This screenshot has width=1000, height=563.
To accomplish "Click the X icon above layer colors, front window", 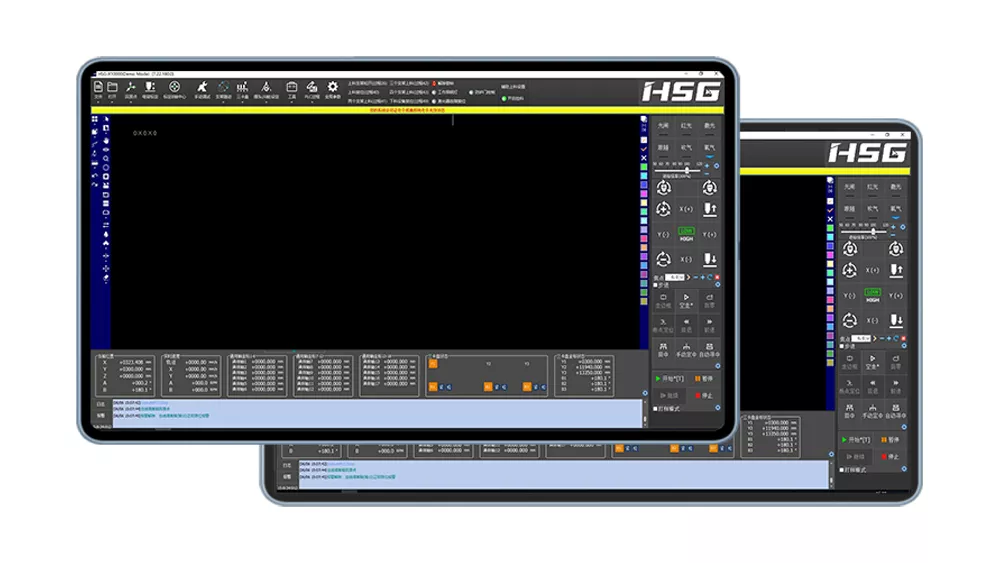I will pos(643,157).
